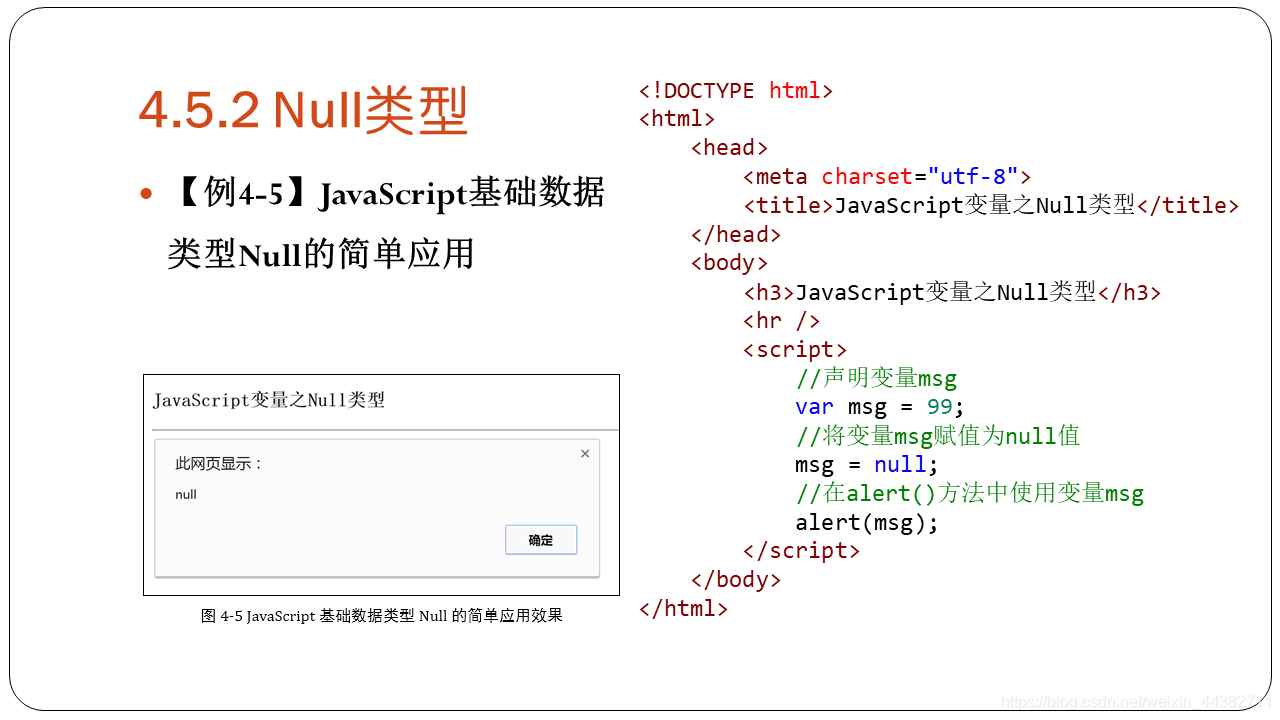Click the 此网页显示： dialog label

tap(219, 464)
